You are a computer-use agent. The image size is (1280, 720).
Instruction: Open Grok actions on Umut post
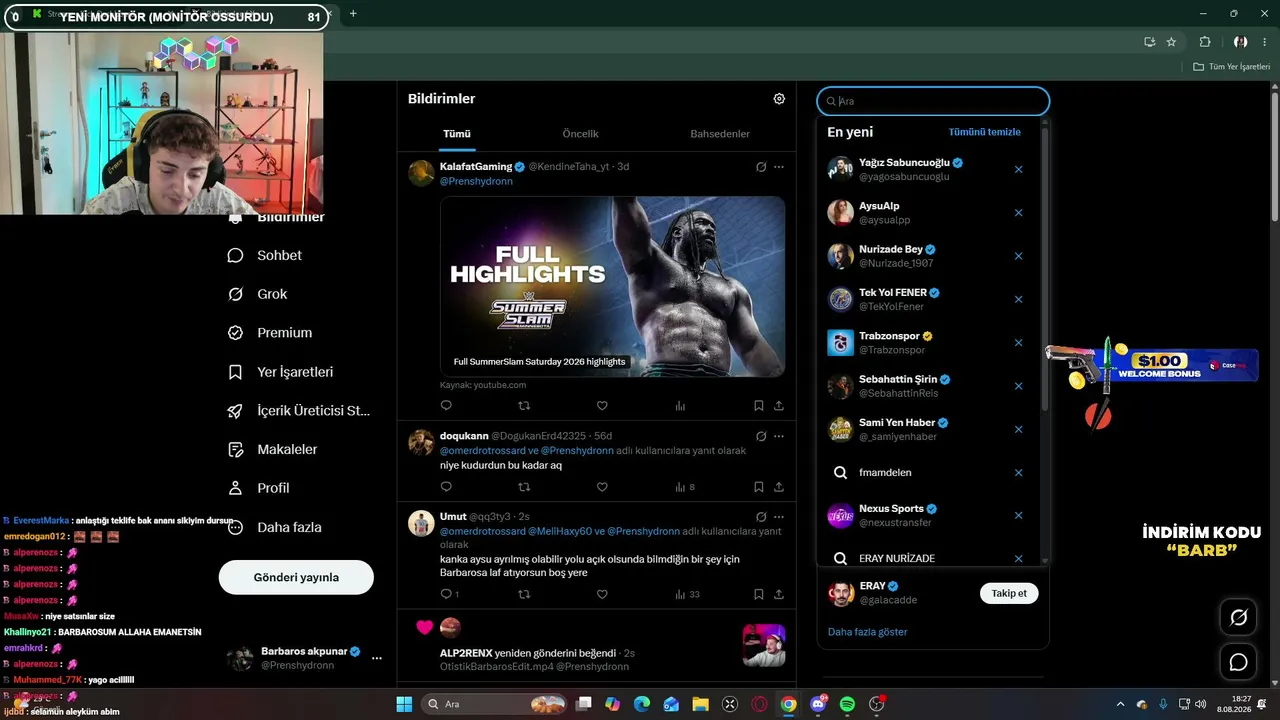tap(761, 517)
